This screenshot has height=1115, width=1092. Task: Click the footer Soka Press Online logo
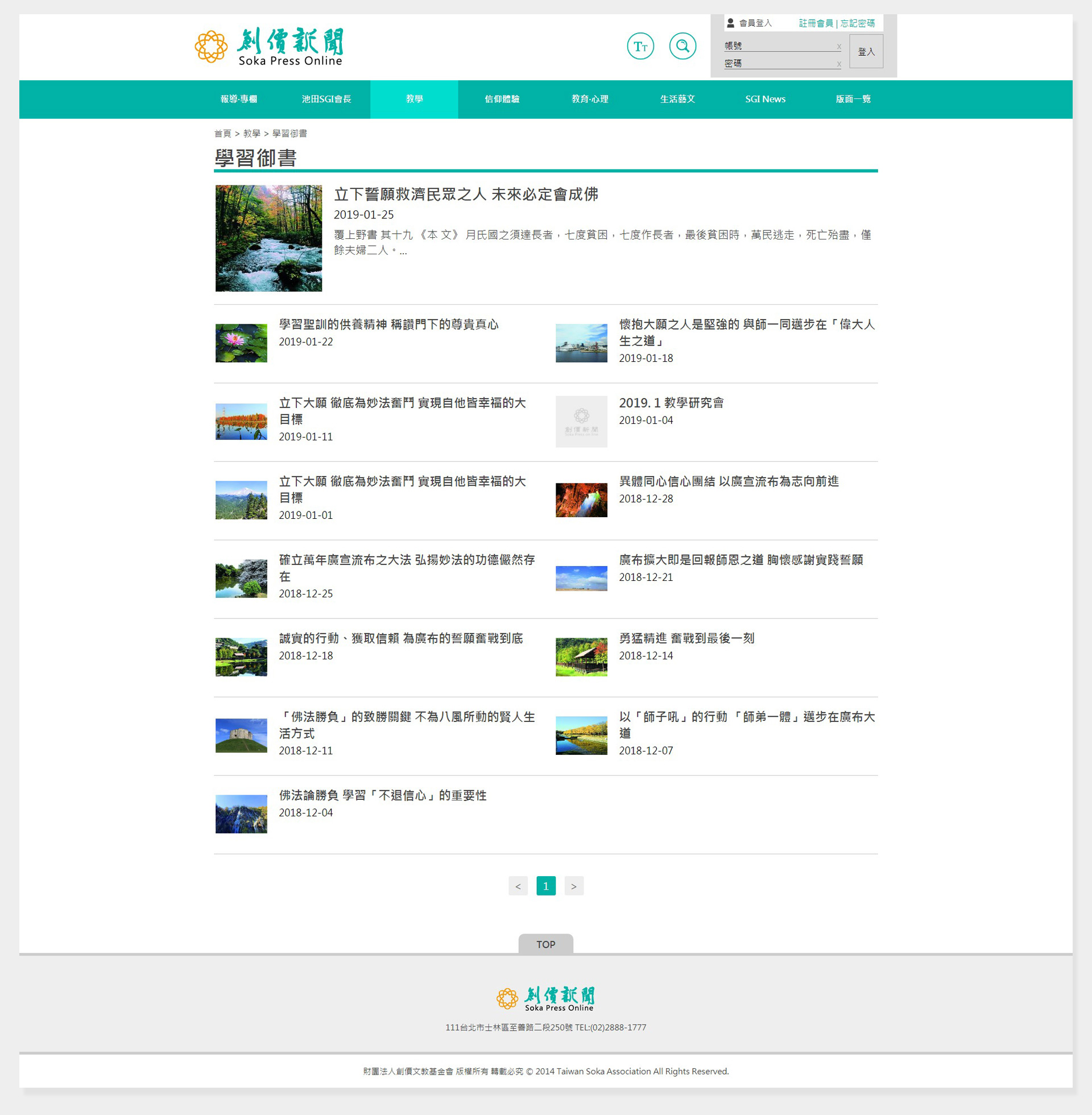545,998
